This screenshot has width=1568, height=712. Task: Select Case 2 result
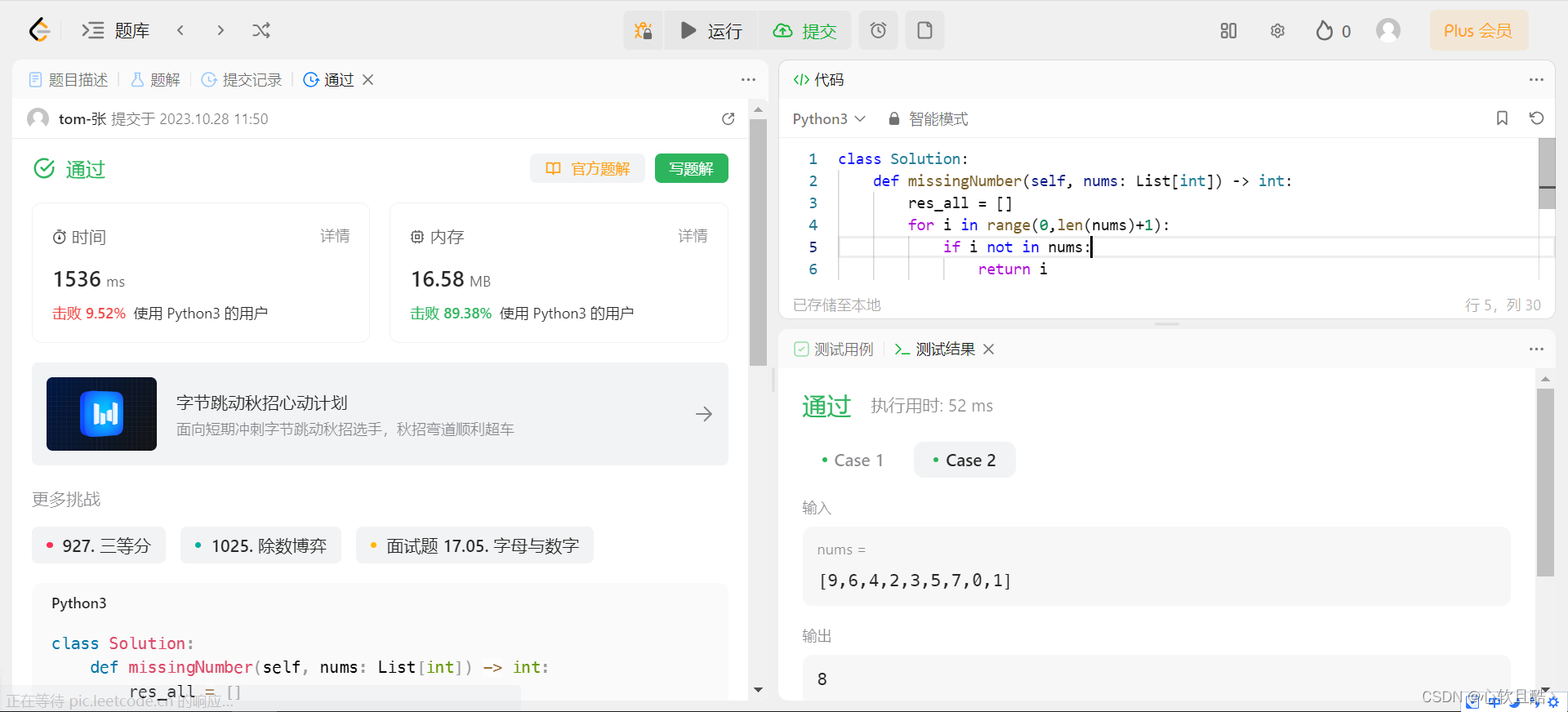964,460
